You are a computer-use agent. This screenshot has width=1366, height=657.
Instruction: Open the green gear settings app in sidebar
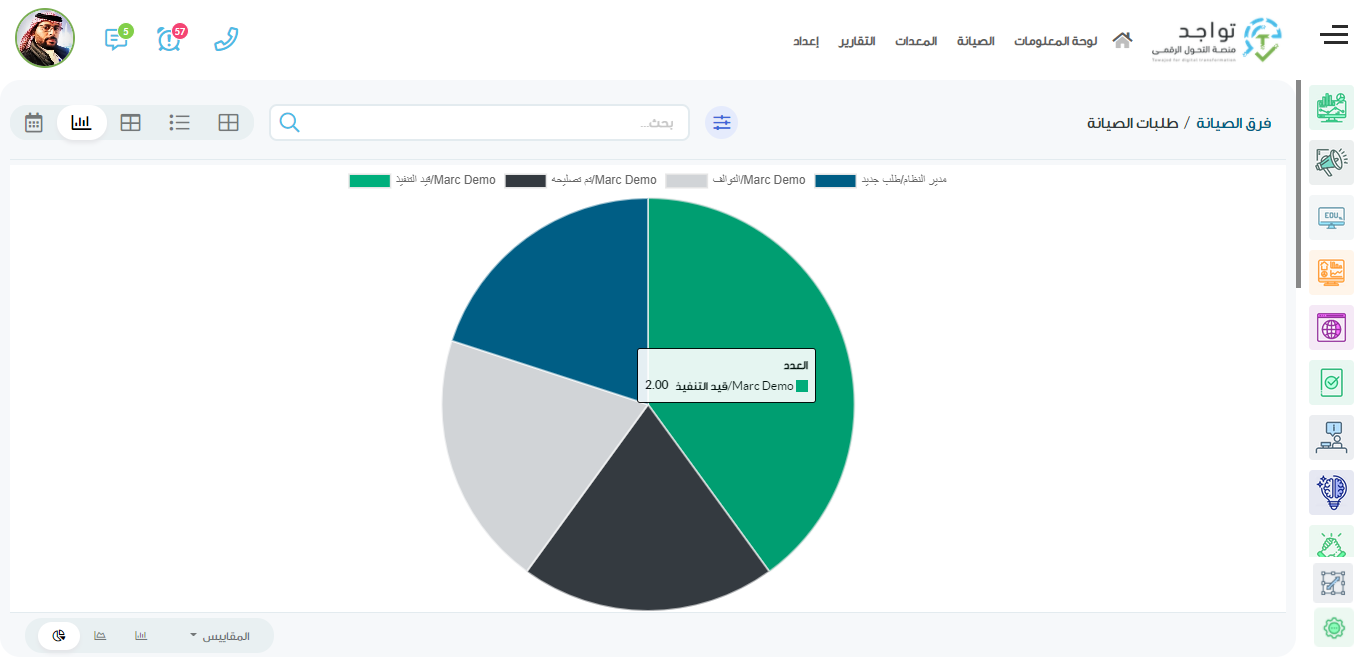[1332, 627]
